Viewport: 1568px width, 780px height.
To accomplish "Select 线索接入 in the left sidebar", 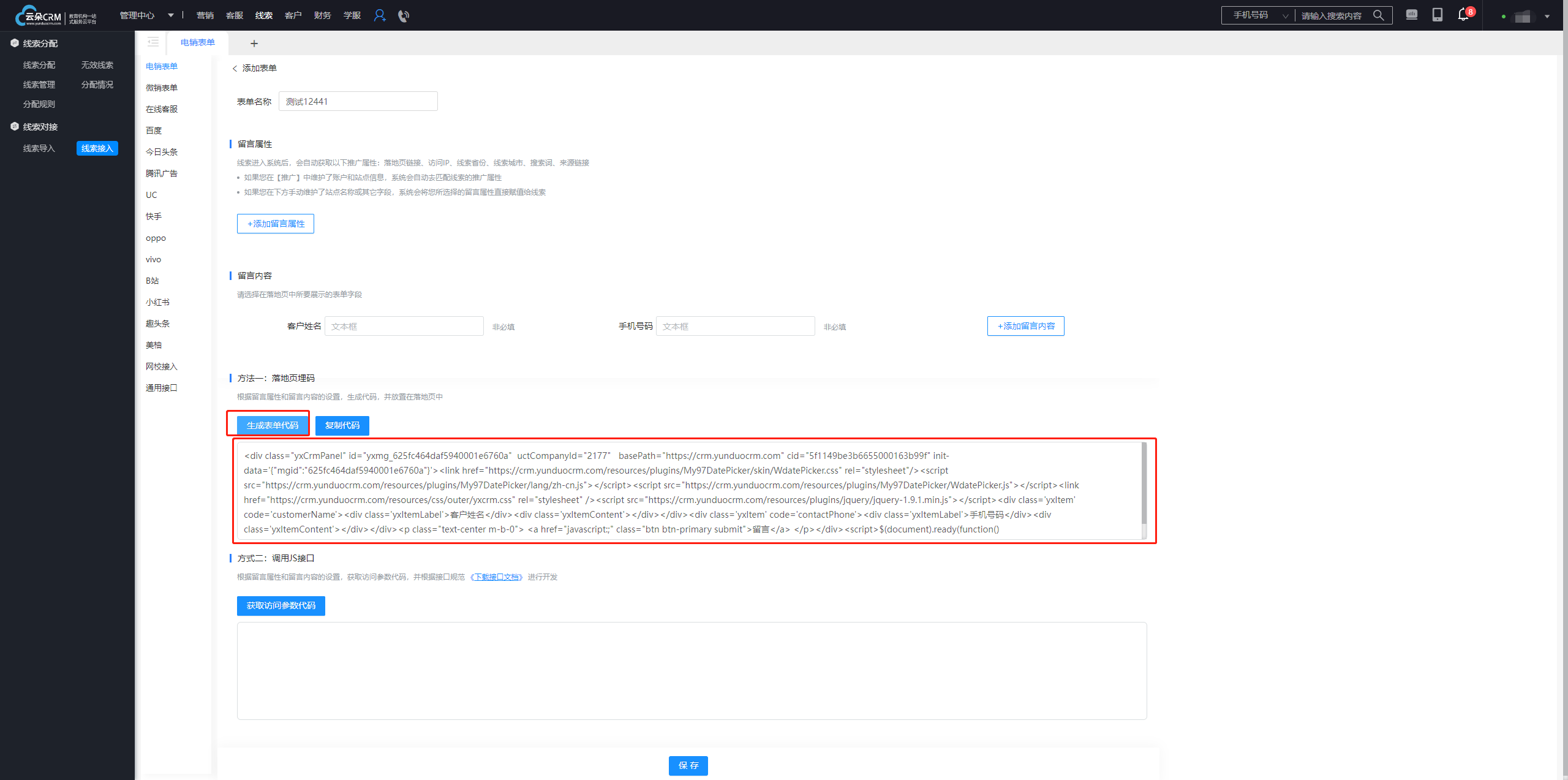I will [97, 148].
